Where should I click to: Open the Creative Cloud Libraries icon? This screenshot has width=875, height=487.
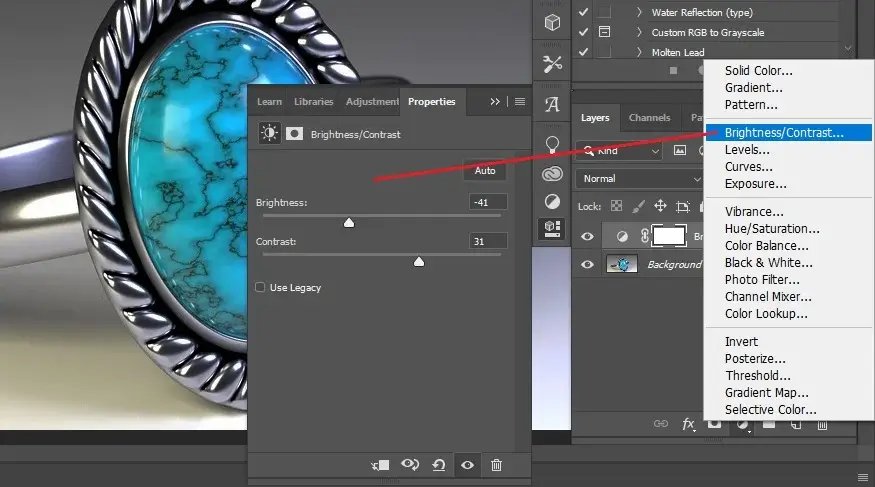click(x=552, y=174)
